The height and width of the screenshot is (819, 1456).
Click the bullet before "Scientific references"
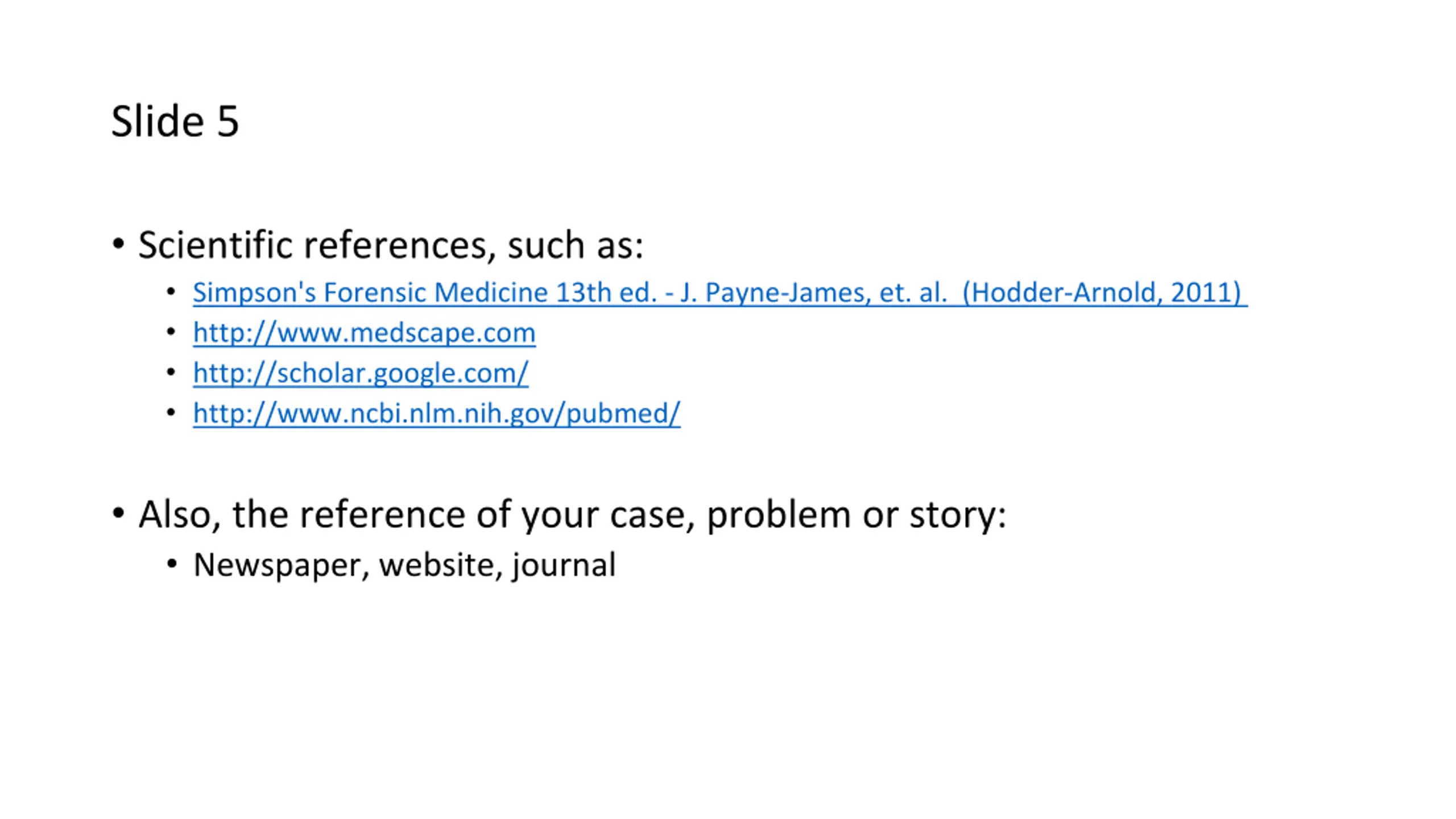point(118,244)
